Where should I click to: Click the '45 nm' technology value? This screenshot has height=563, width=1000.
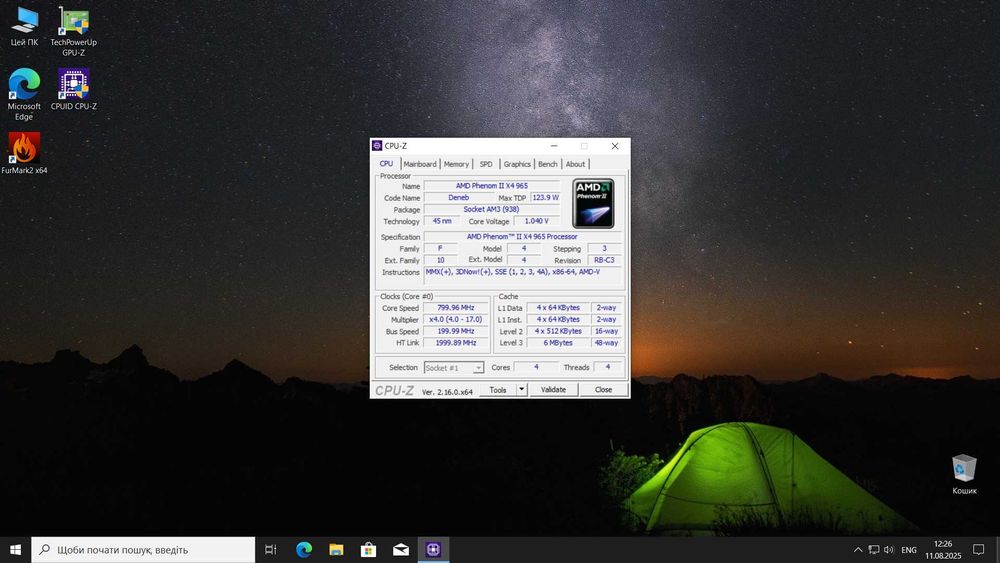coord(441,221)
